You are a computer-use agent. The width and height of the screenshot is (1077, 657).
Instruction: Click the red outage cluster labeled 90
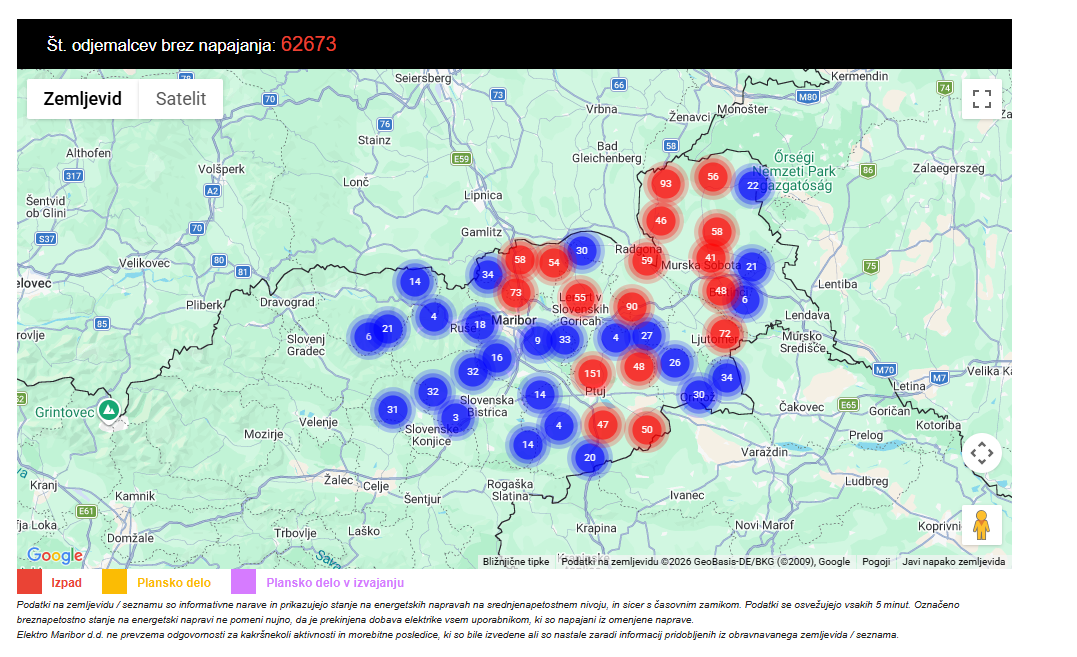631,307
